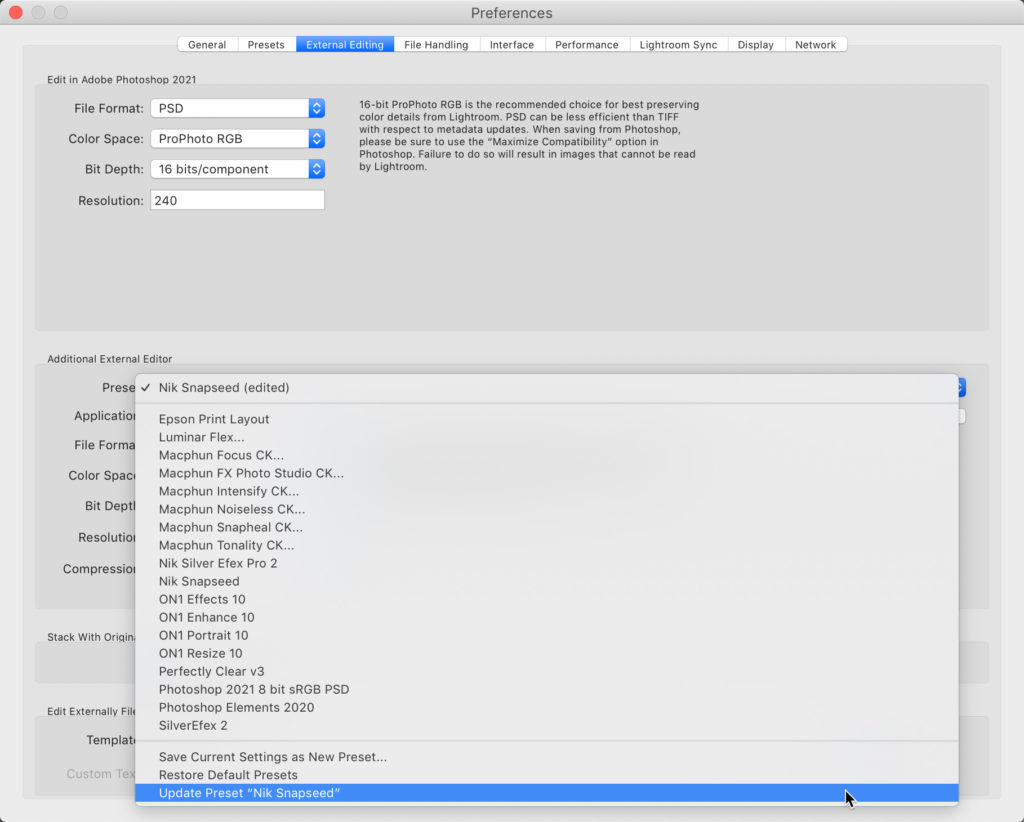Switch to the File Handling tab
This screenshot has height=822, width=1024.
[x=436, y=45]
